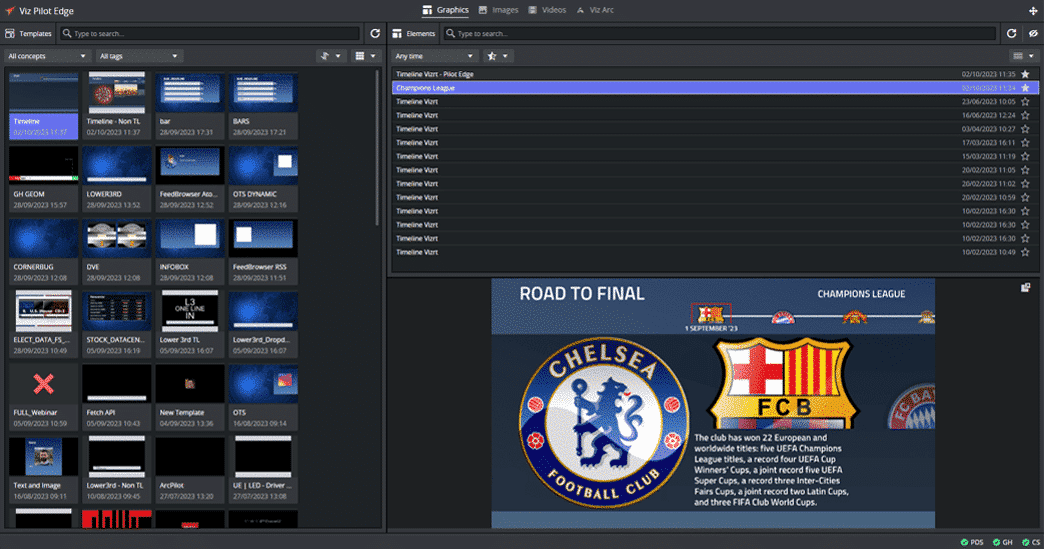Pop out the preview window
The height and width of the screenshot is (549, 1044).
coord(1025,288)
